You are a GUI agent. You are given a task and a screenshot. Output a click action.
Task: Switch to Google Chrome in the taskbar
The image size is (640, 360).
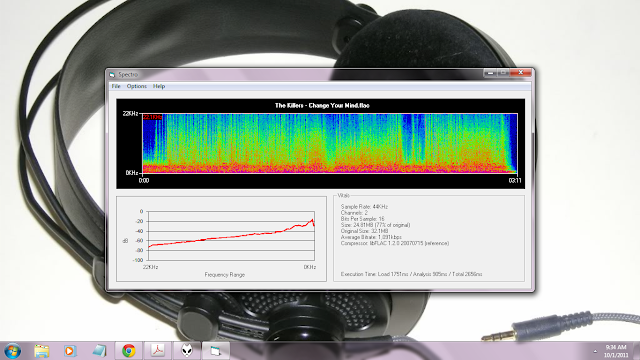point(129,351)
